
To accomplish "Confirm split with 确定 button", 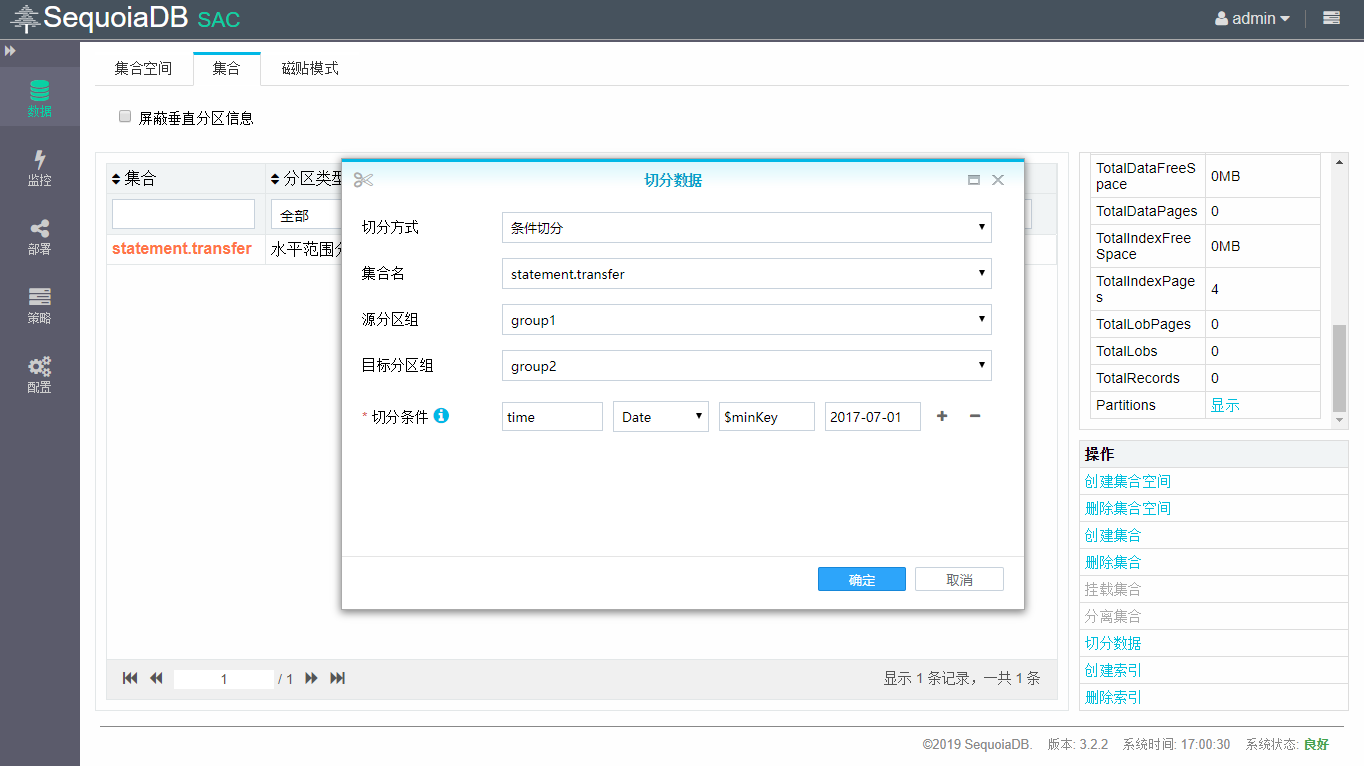I will [862, 580].
